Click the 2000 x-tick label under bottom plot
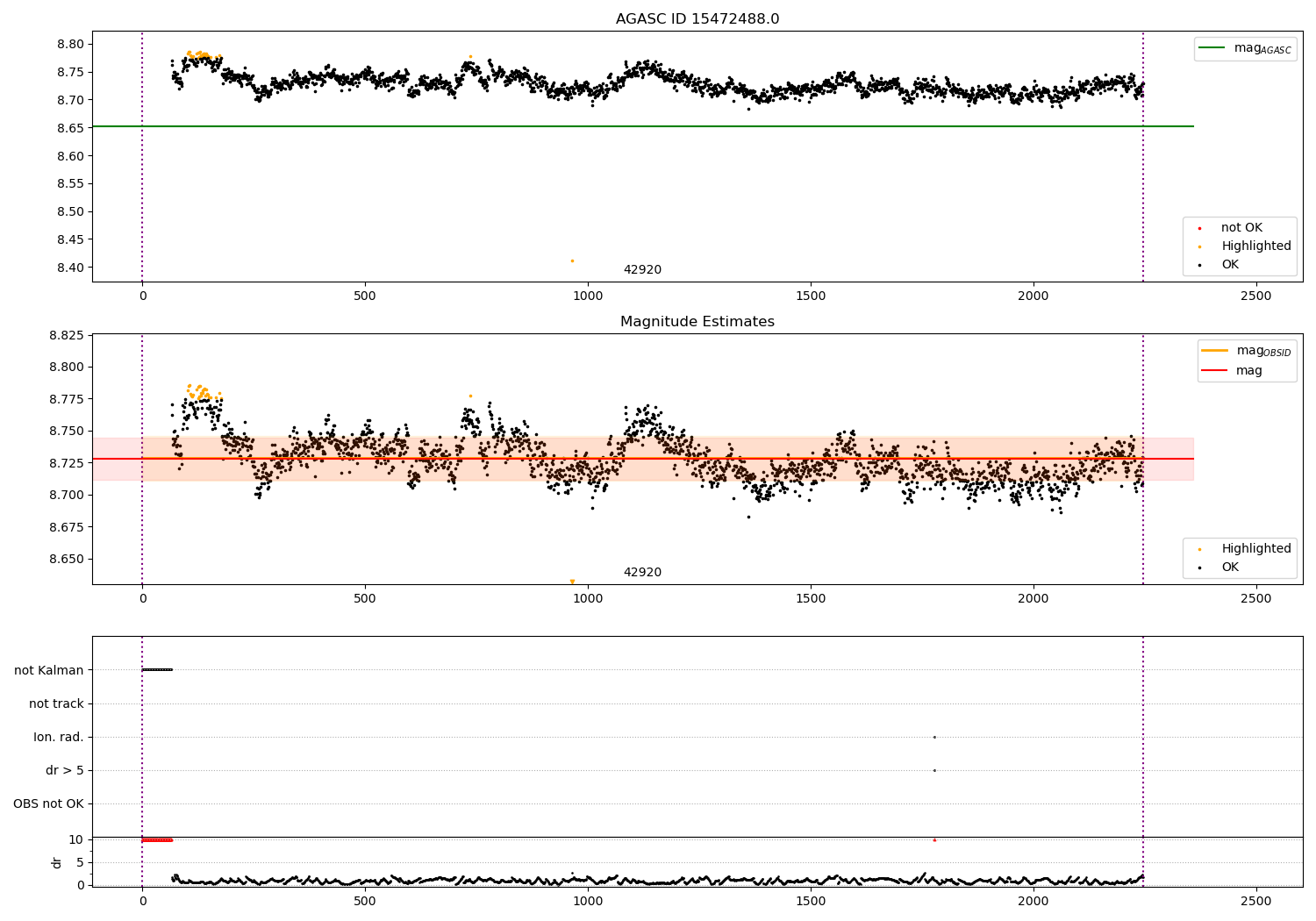Screen dimensions: 1316x921 [x=1033, y=901]
